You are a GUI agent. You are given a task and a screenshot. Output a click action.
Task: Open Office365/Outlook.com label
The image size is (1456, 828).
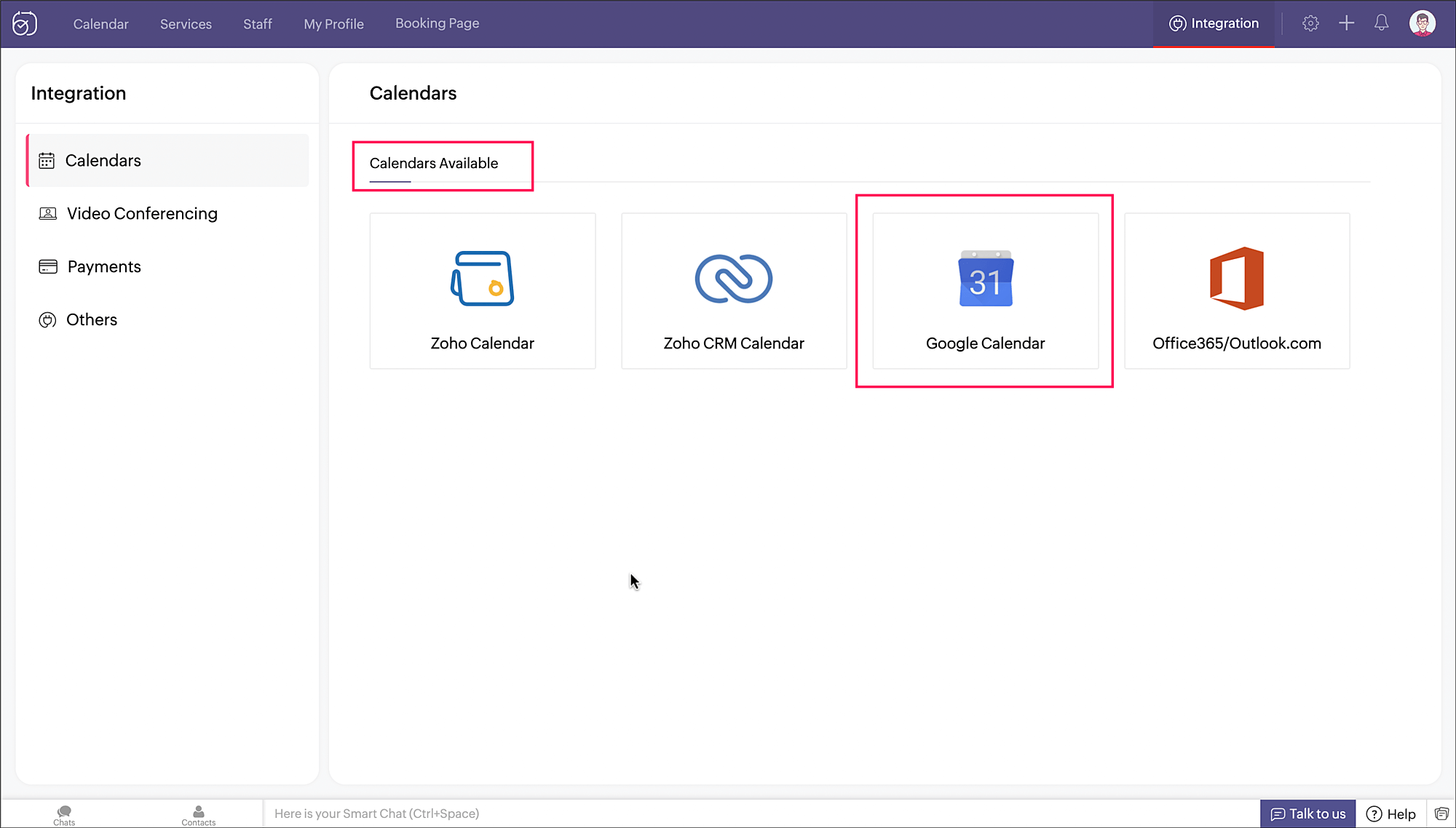1237,343
